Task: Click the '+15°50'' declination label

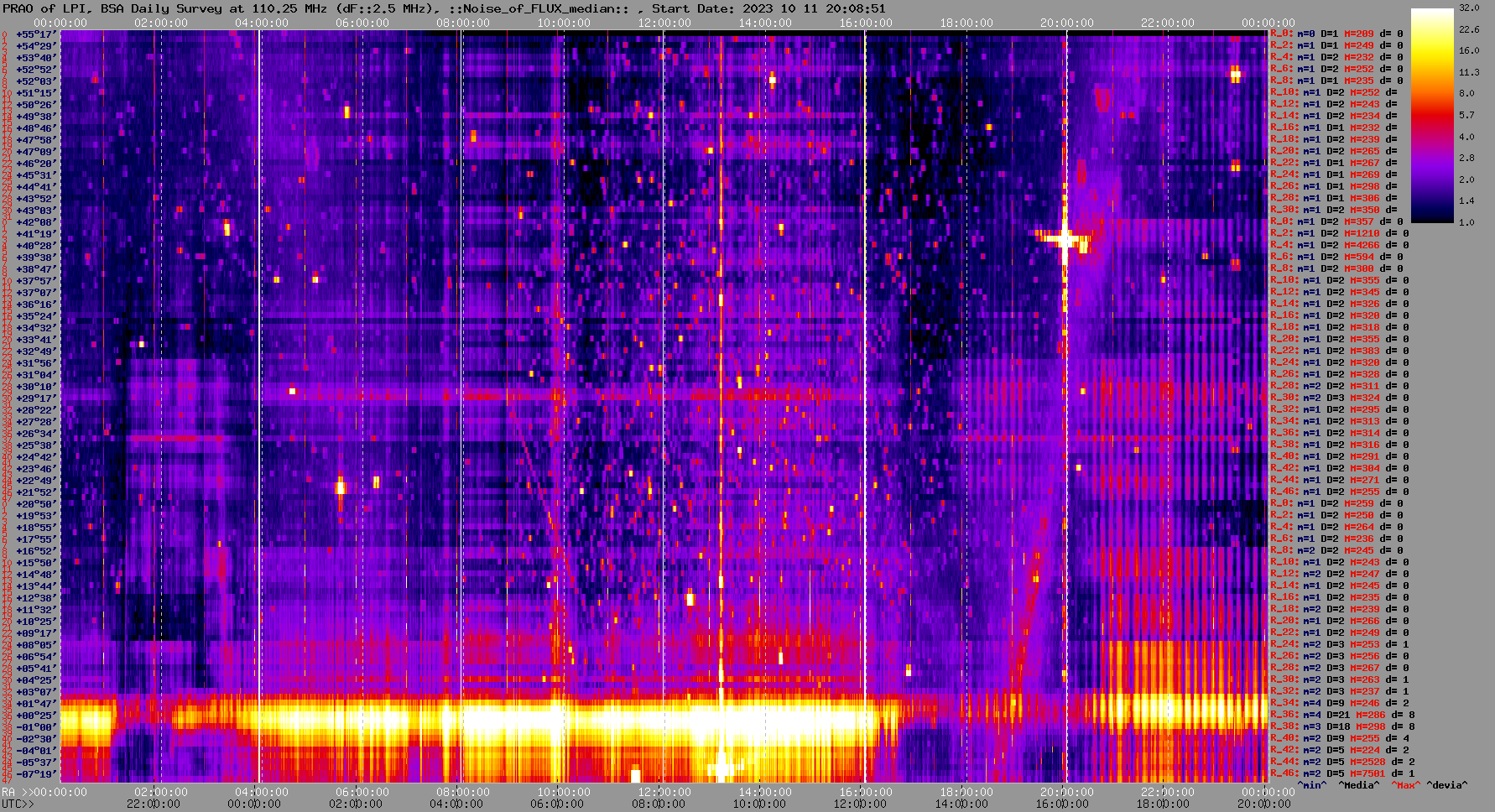Action: (x=35, y=563)
